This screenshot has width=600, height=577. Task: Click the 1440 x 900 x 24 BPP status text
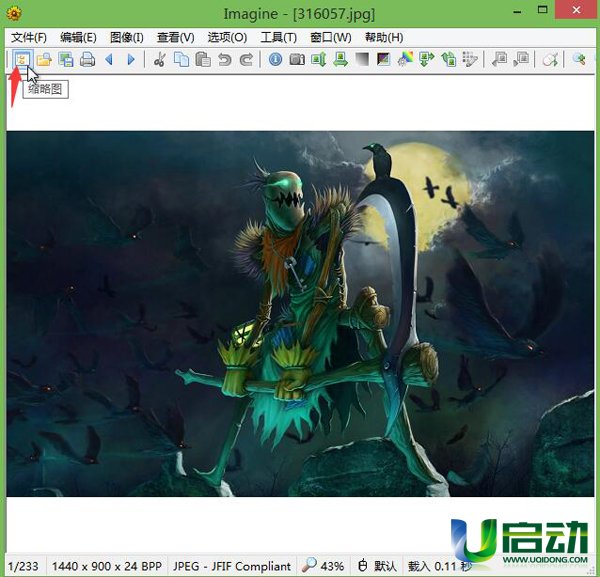click(107, 566)
